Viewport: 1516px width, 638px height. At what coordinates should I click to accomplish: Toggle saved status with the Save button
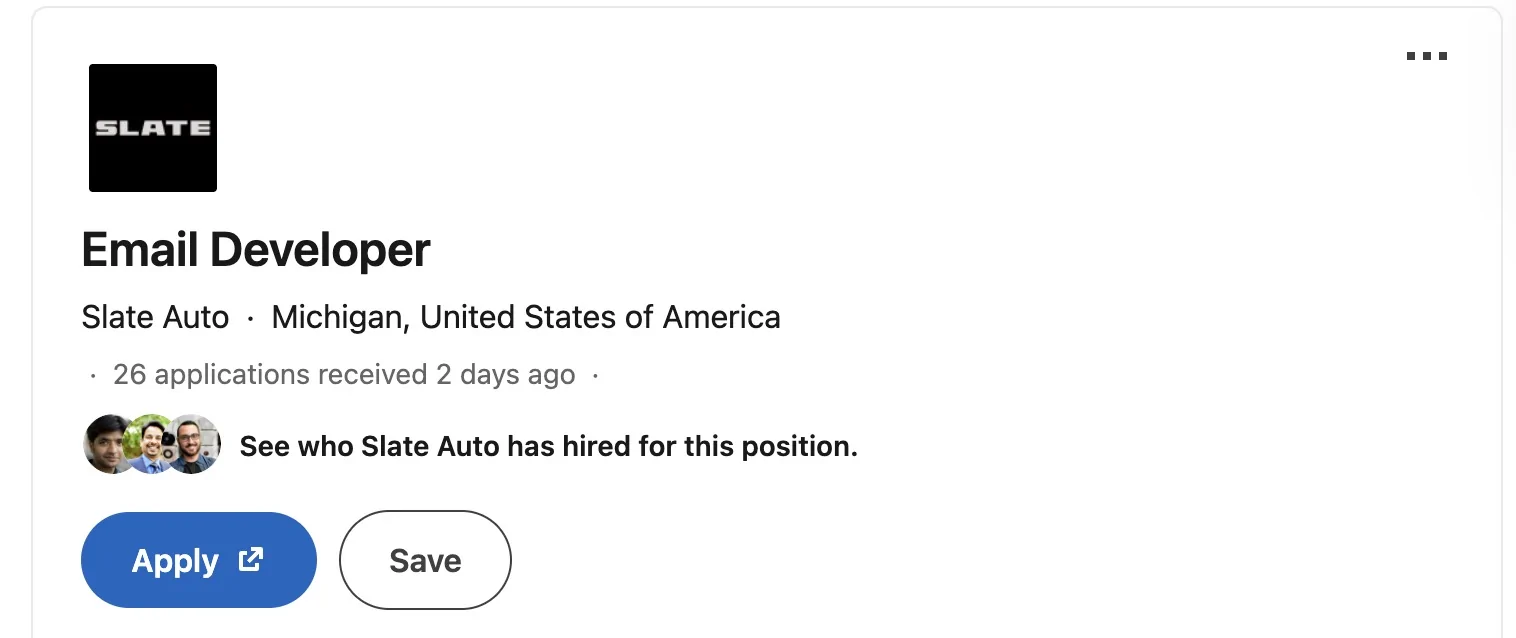424,560
